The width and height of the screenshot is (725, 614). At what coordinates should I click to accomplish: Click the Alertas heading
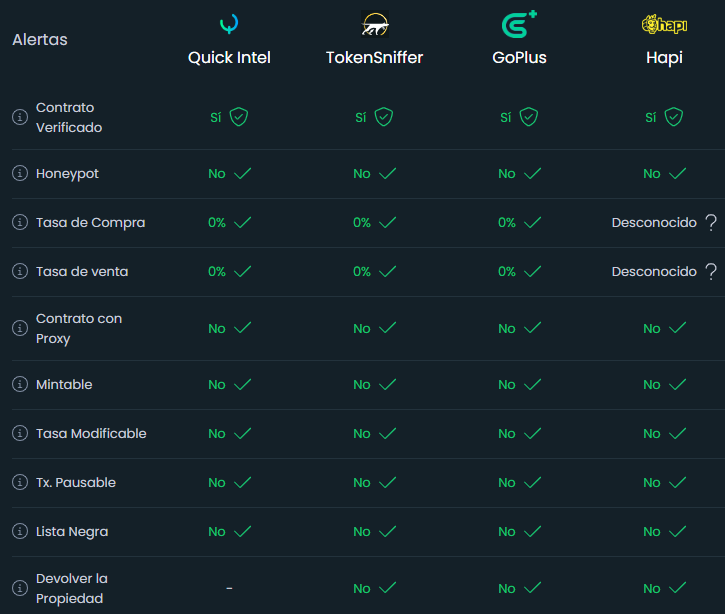40,40
